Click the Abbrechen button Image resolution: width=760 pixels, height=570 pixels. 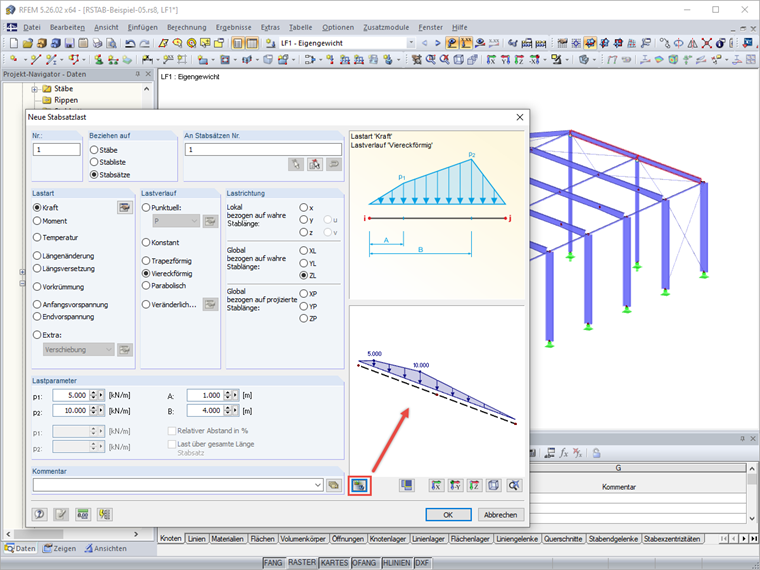[x=501, y=515]
